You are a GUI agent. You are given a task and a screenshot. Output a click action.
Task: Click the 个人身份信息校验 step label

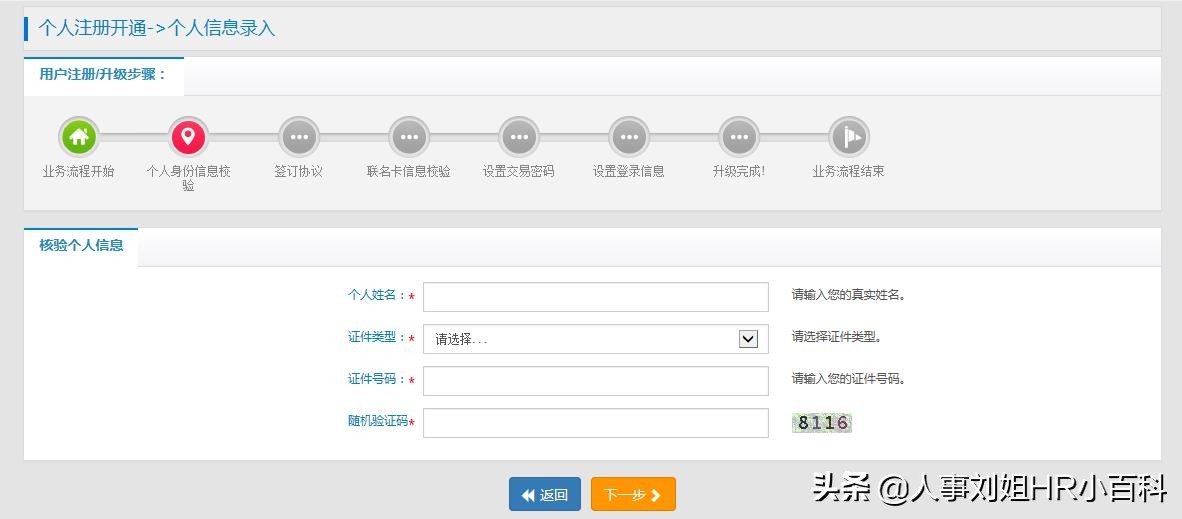(x=188, y=178)
